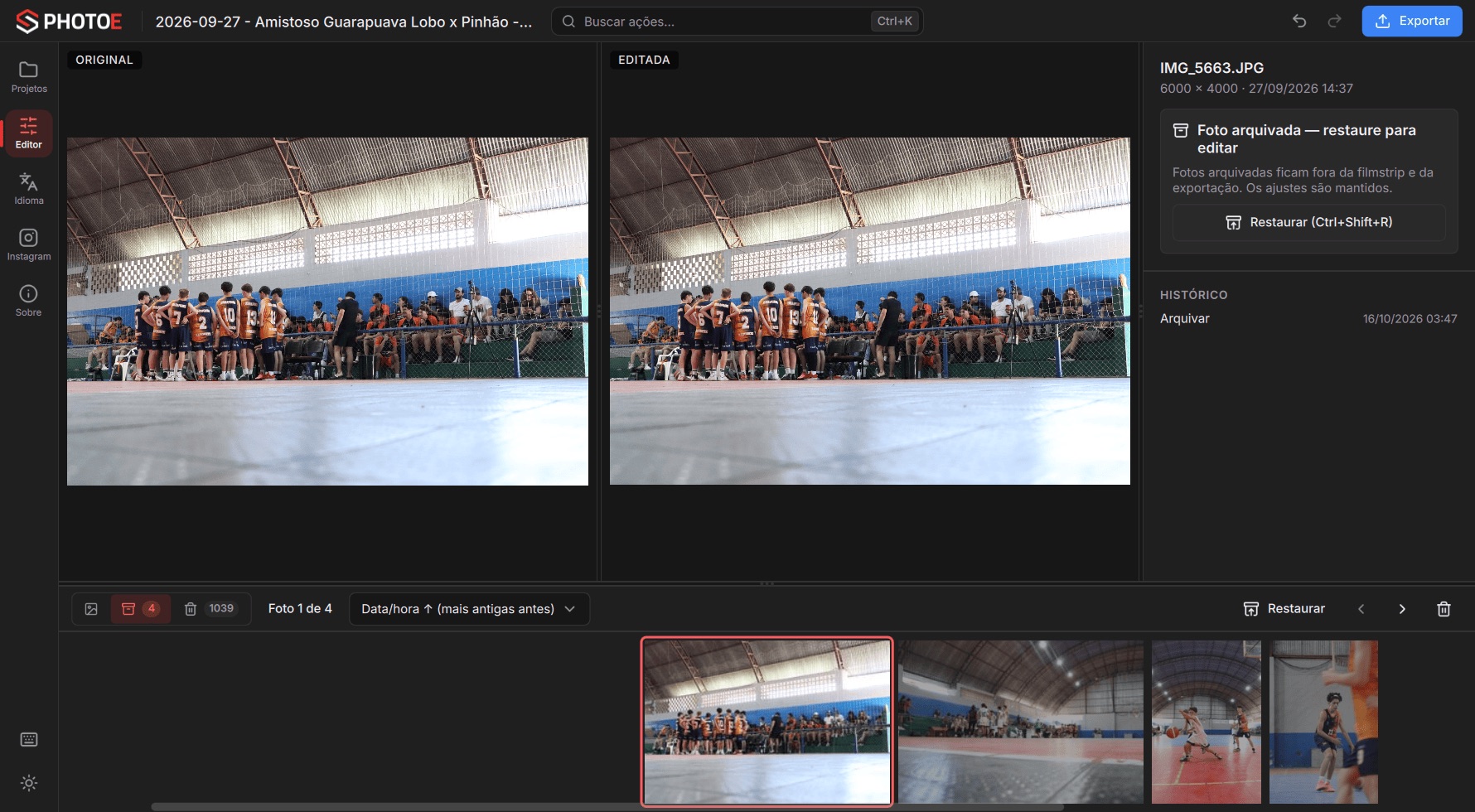The image size is (1475, 812).
Task: Show keyboard shortcuts icon in sidebar
Action: tap(29, 740)
